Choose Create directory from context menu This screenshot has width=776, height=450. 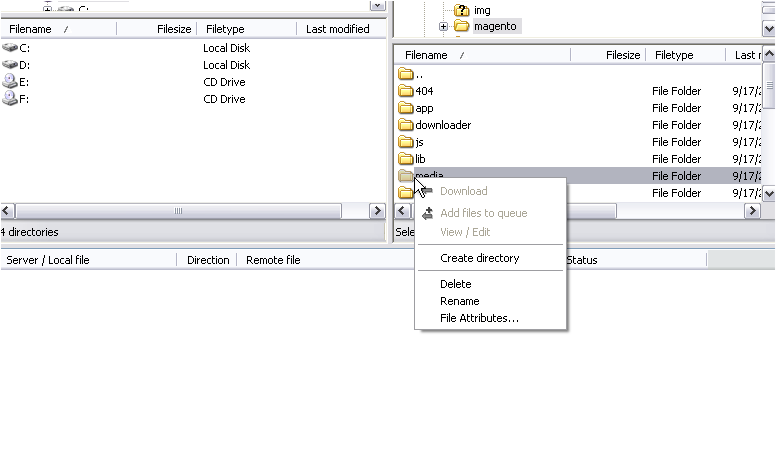(x=479, y=258)
